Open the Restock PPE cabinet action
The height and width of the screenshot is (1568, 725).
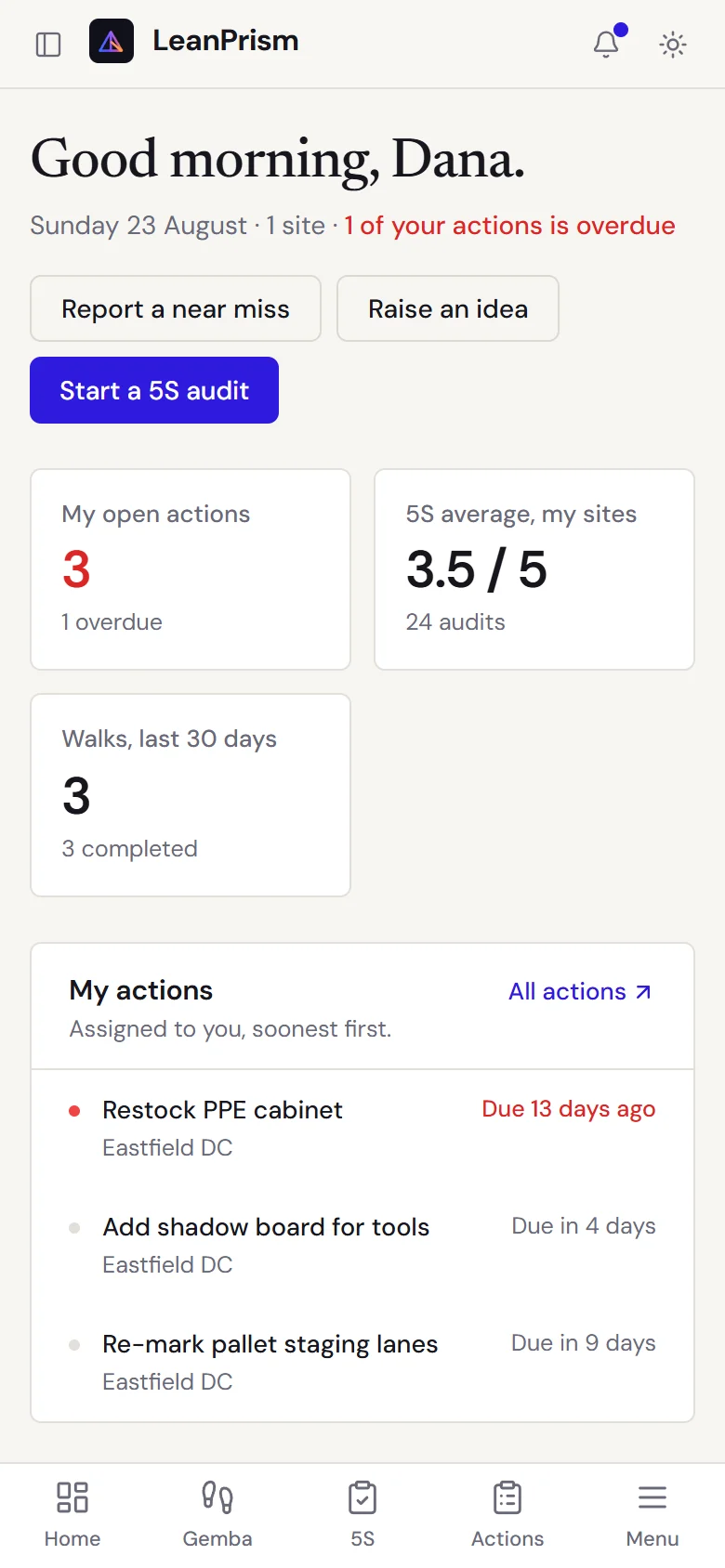point(362,1129)
